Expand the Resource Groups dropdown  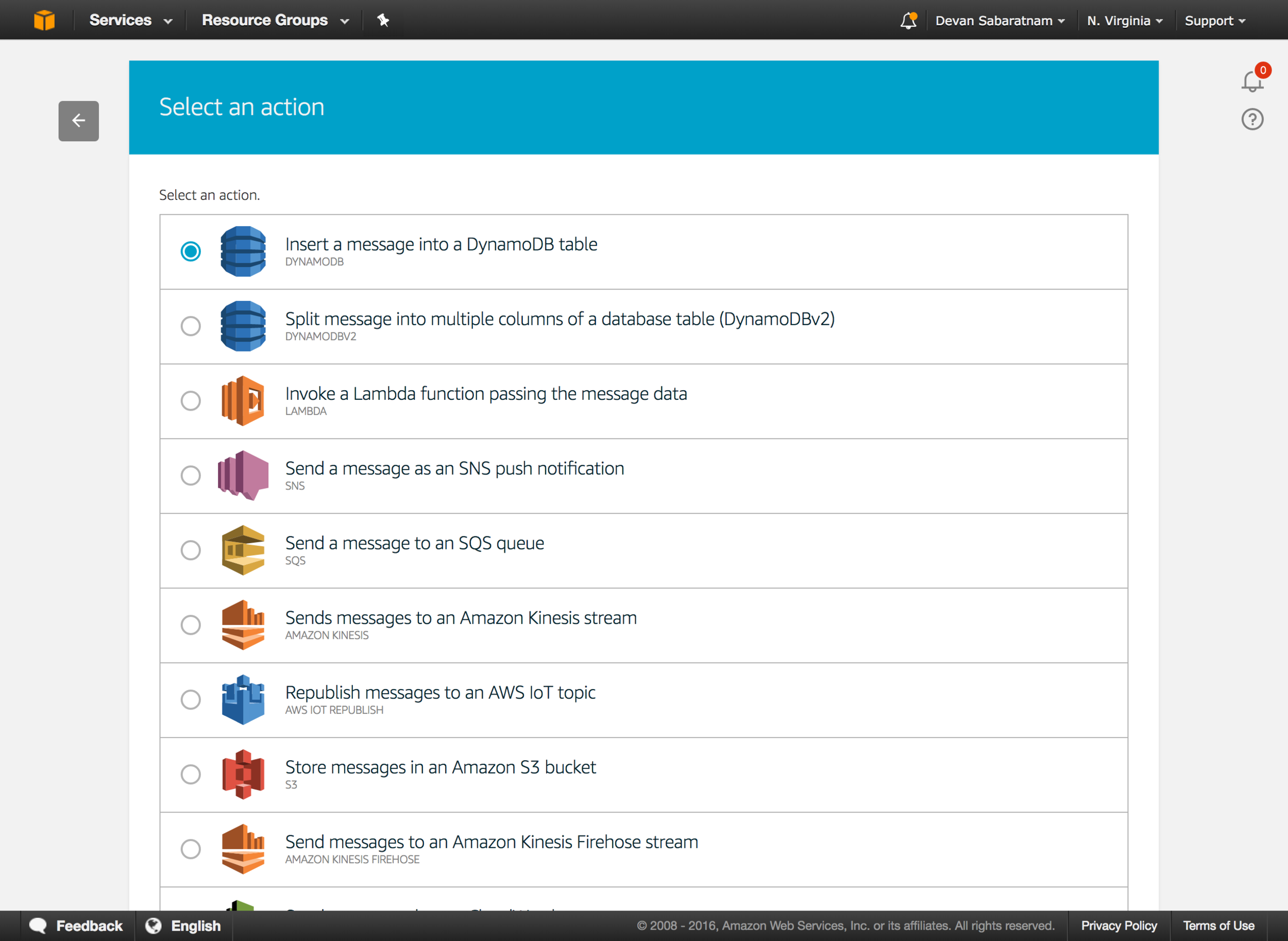click(x=275, y=21)
